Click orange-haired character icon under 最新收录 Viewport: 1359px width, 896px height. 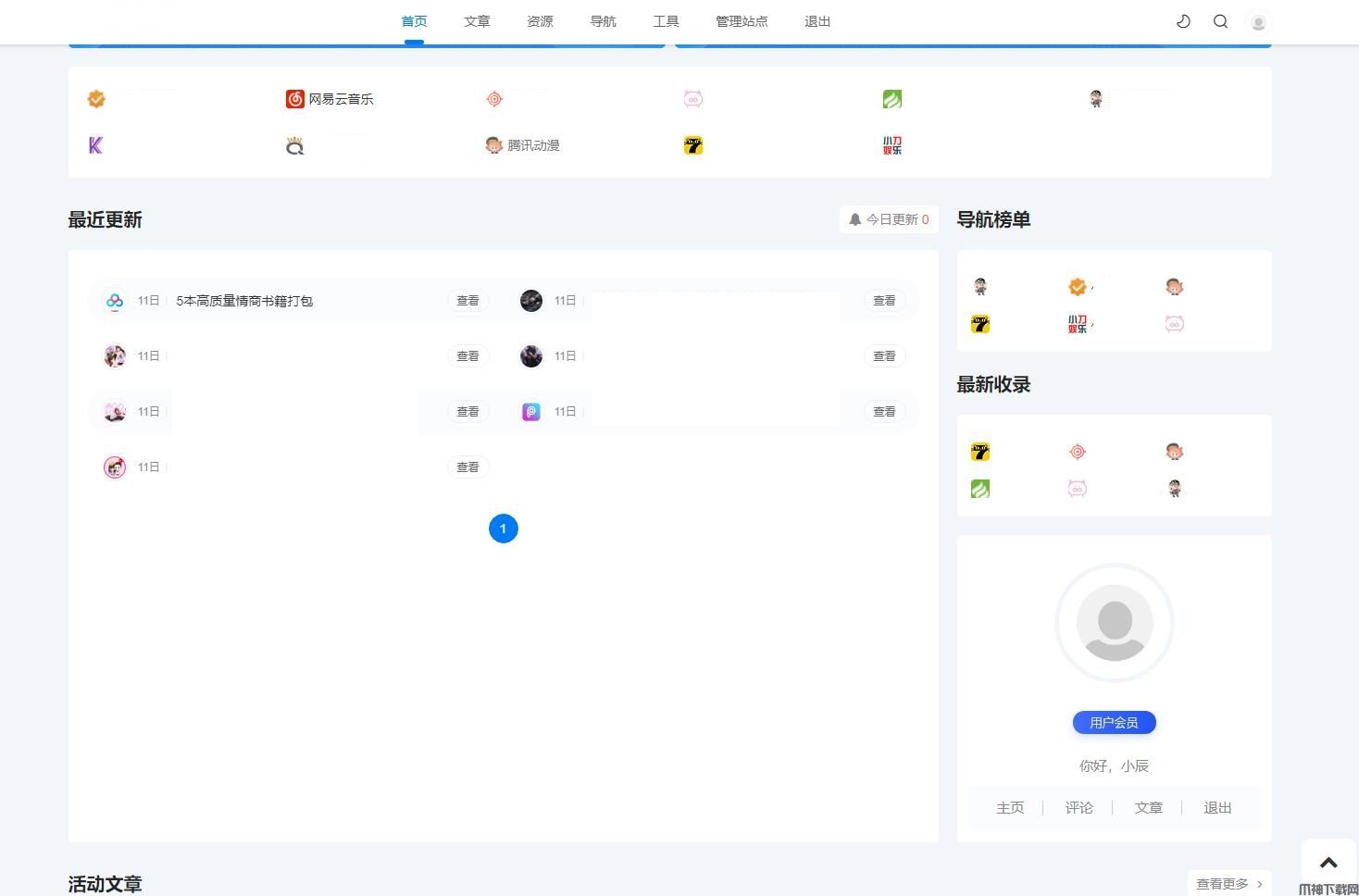[1175, 452]
